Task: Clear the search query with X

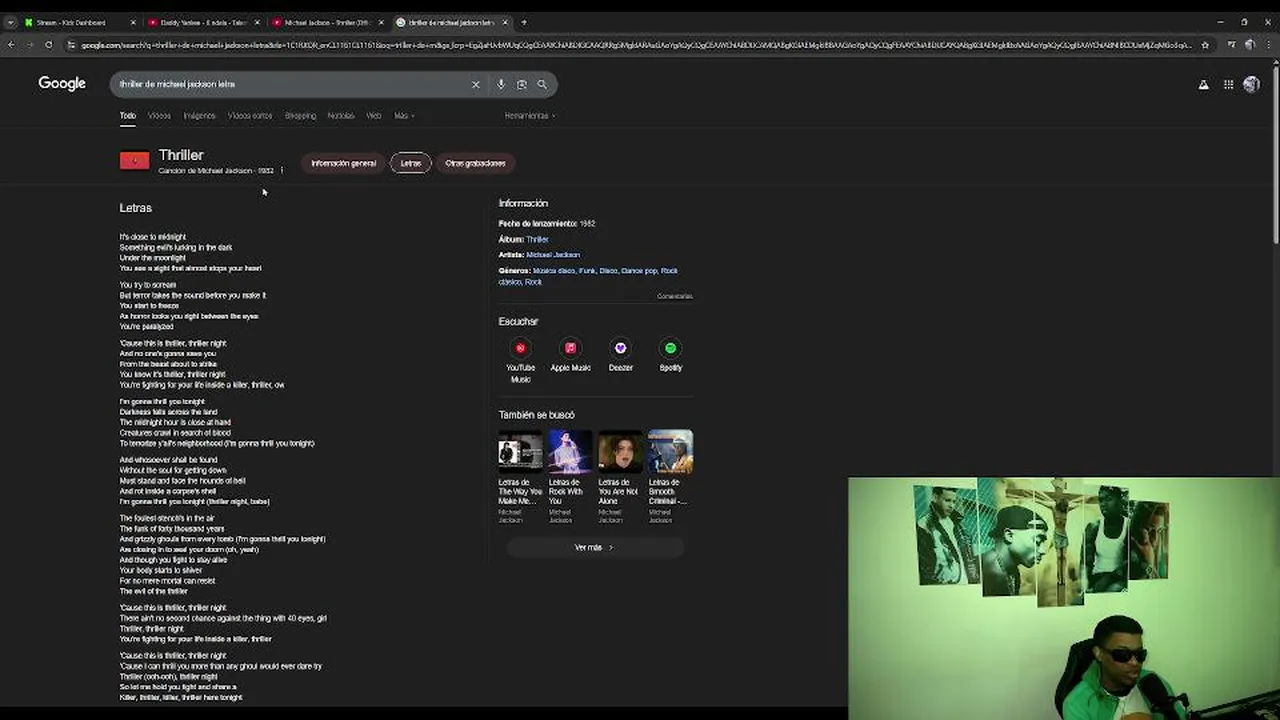Action: pos(476,85)
